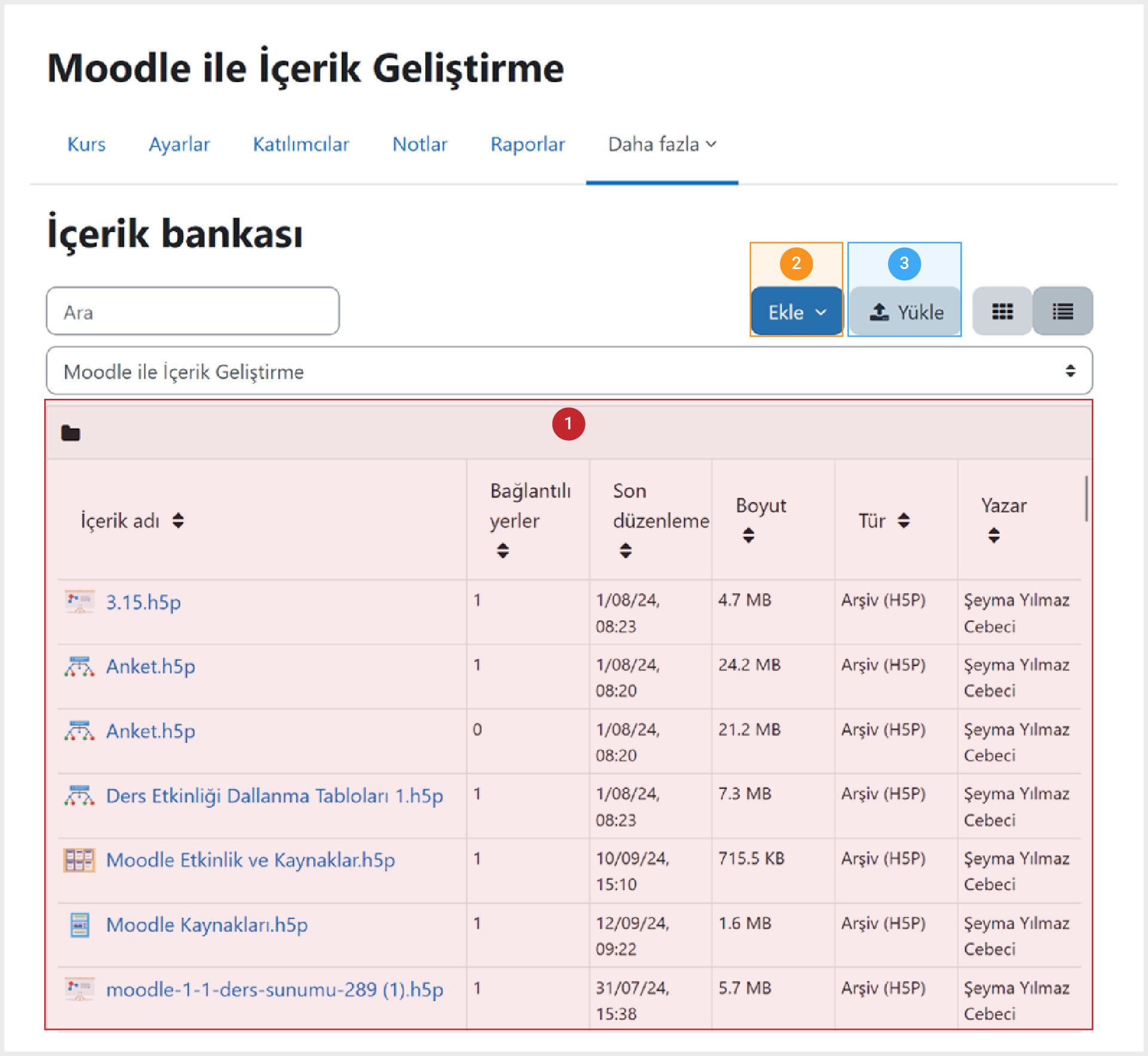Sort by Tür arrows
Viewport: 1148px width, 1056px height.
(903, 520)
